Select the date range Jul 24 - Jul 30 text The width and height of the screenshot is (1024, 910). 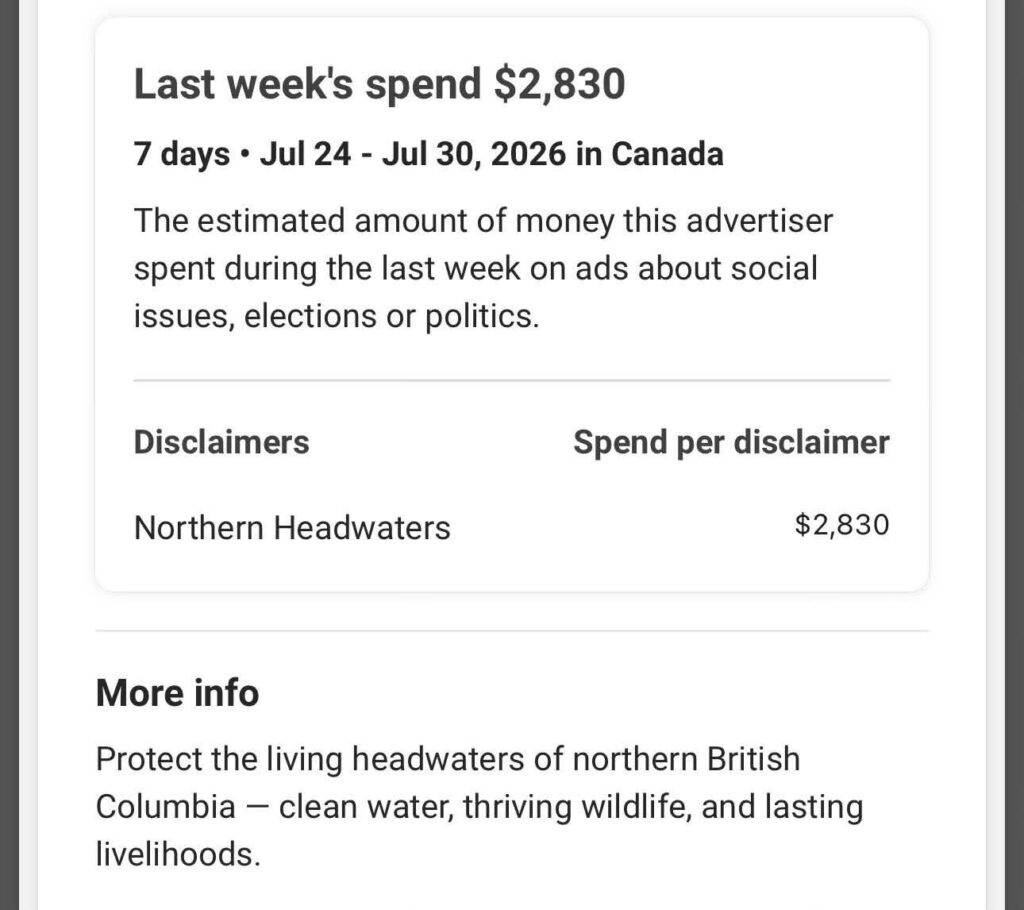413,154
